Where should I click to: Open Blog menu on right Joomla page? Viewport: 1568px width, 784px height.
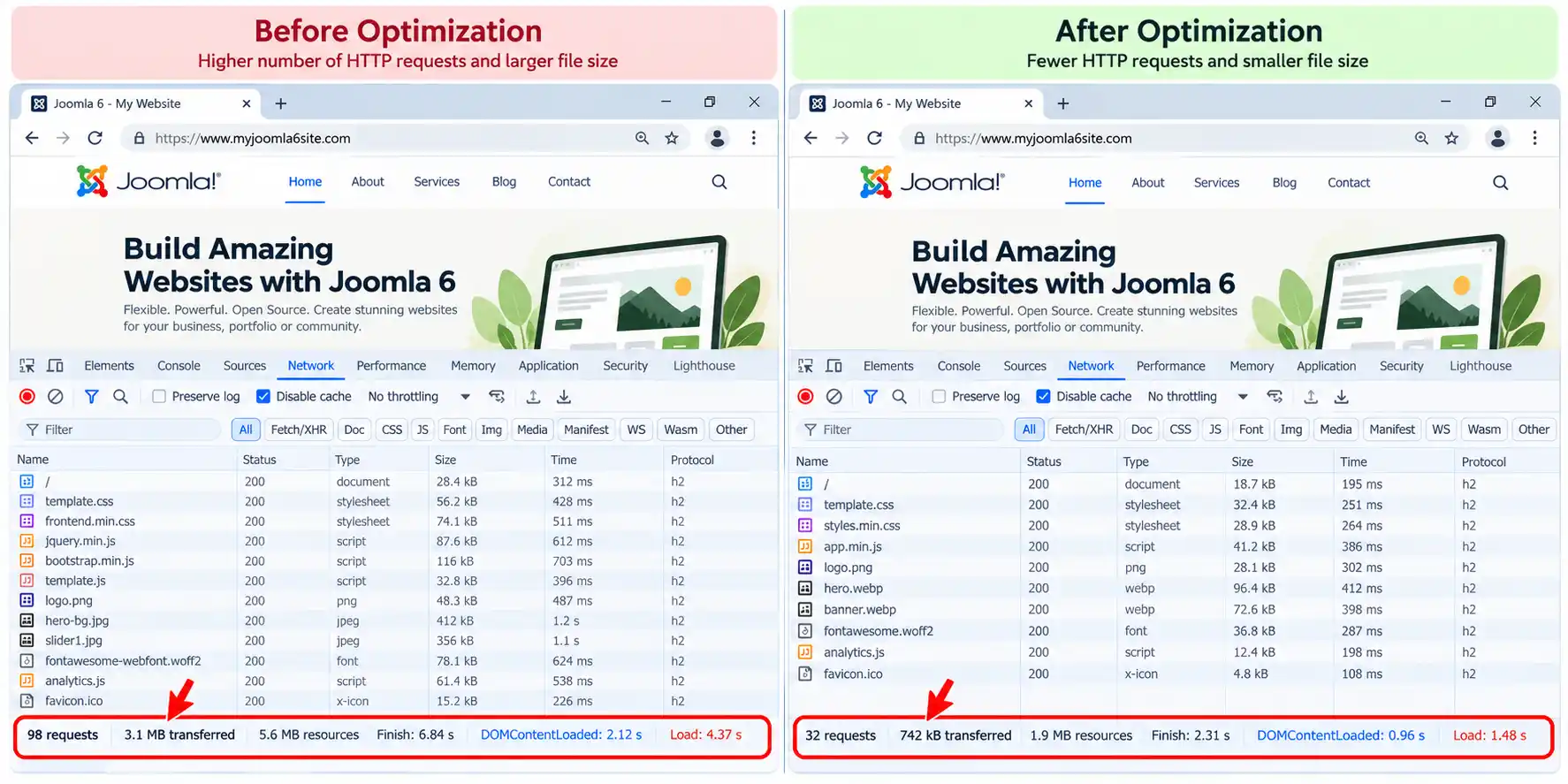(x=1284, y=182)
